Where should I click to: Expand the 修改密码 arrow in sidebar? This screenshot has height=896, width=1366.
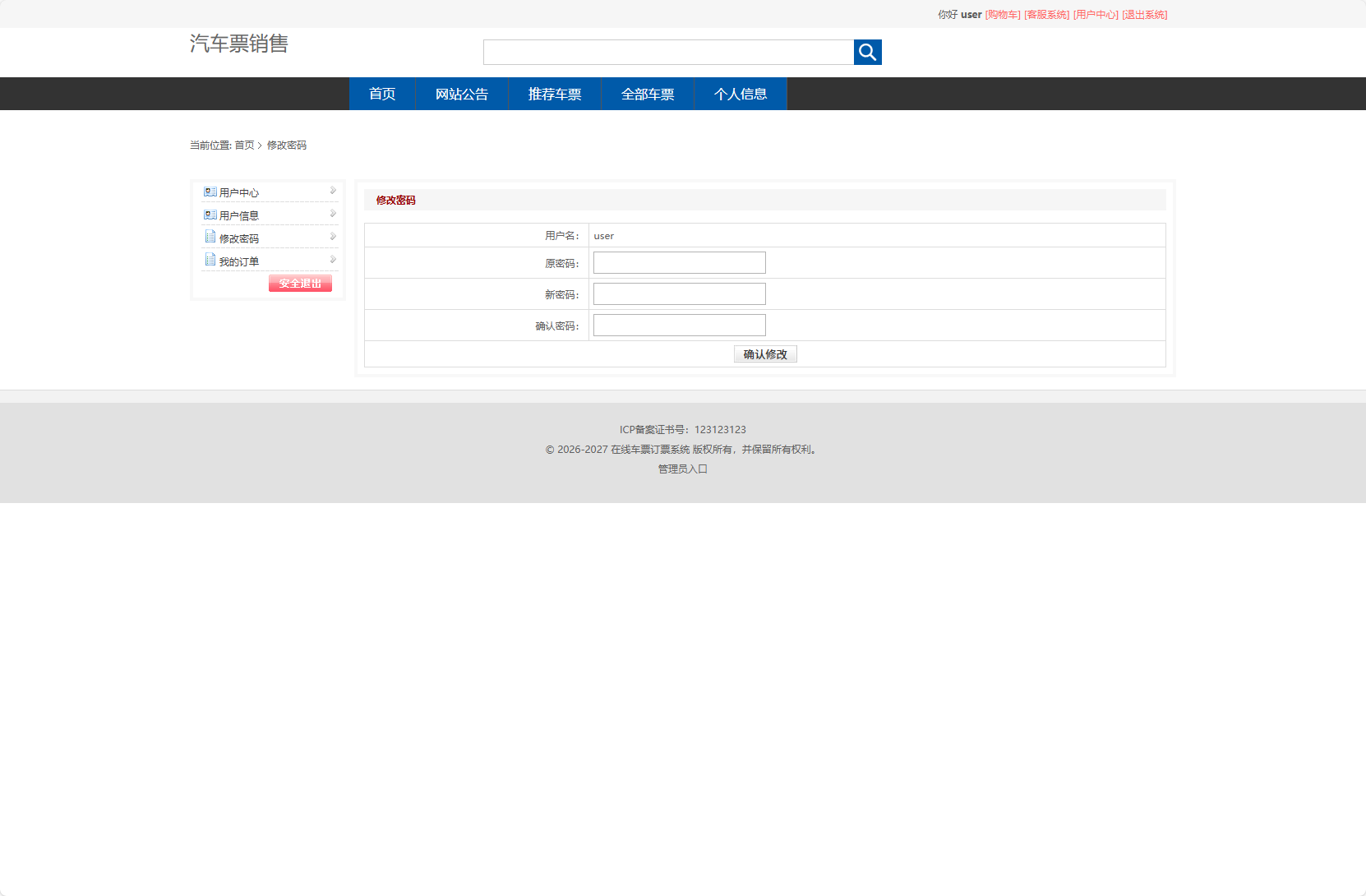[x=333, y=237]
